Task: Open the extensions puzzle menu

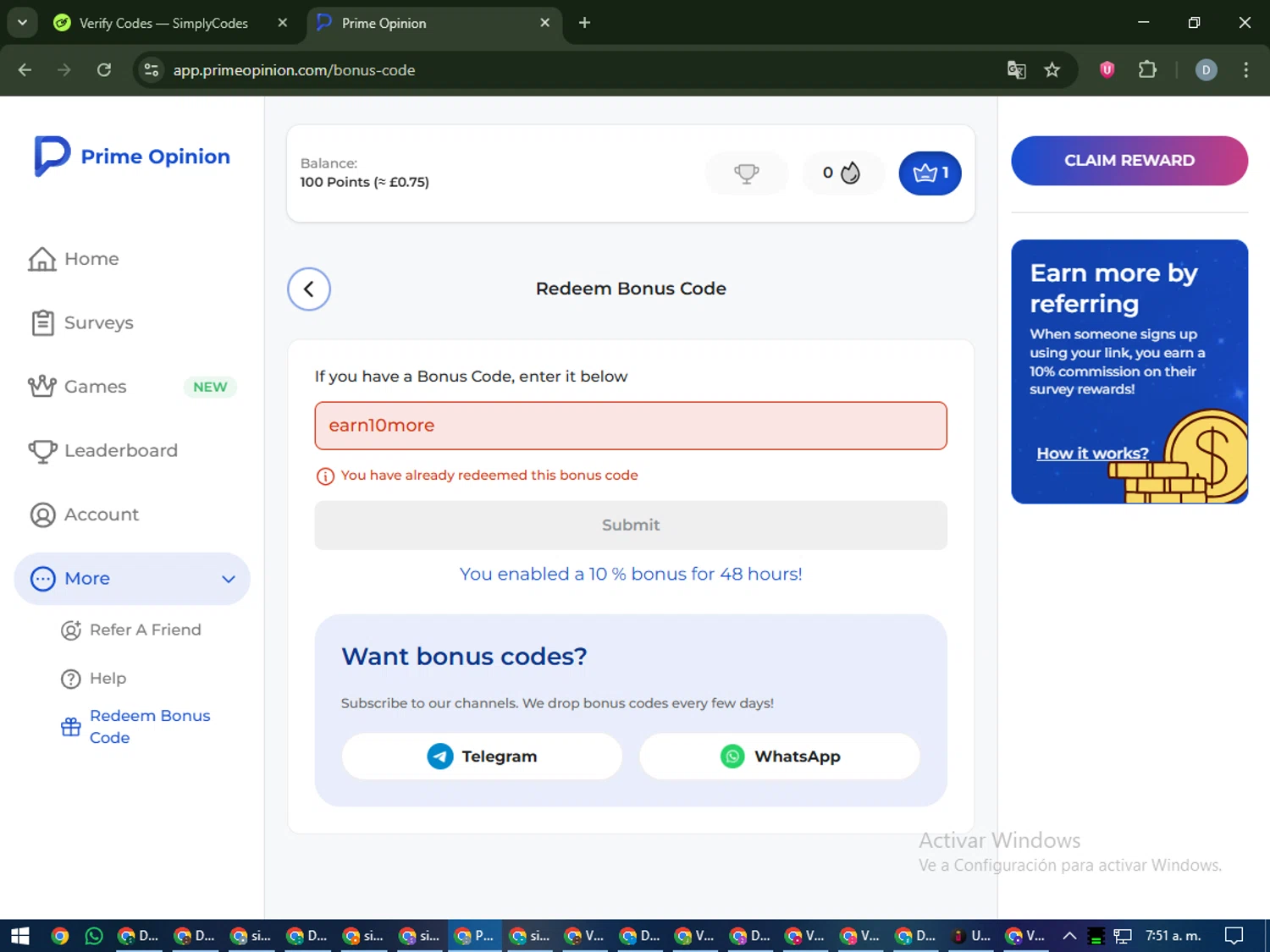Action: tap(1147, 70)
